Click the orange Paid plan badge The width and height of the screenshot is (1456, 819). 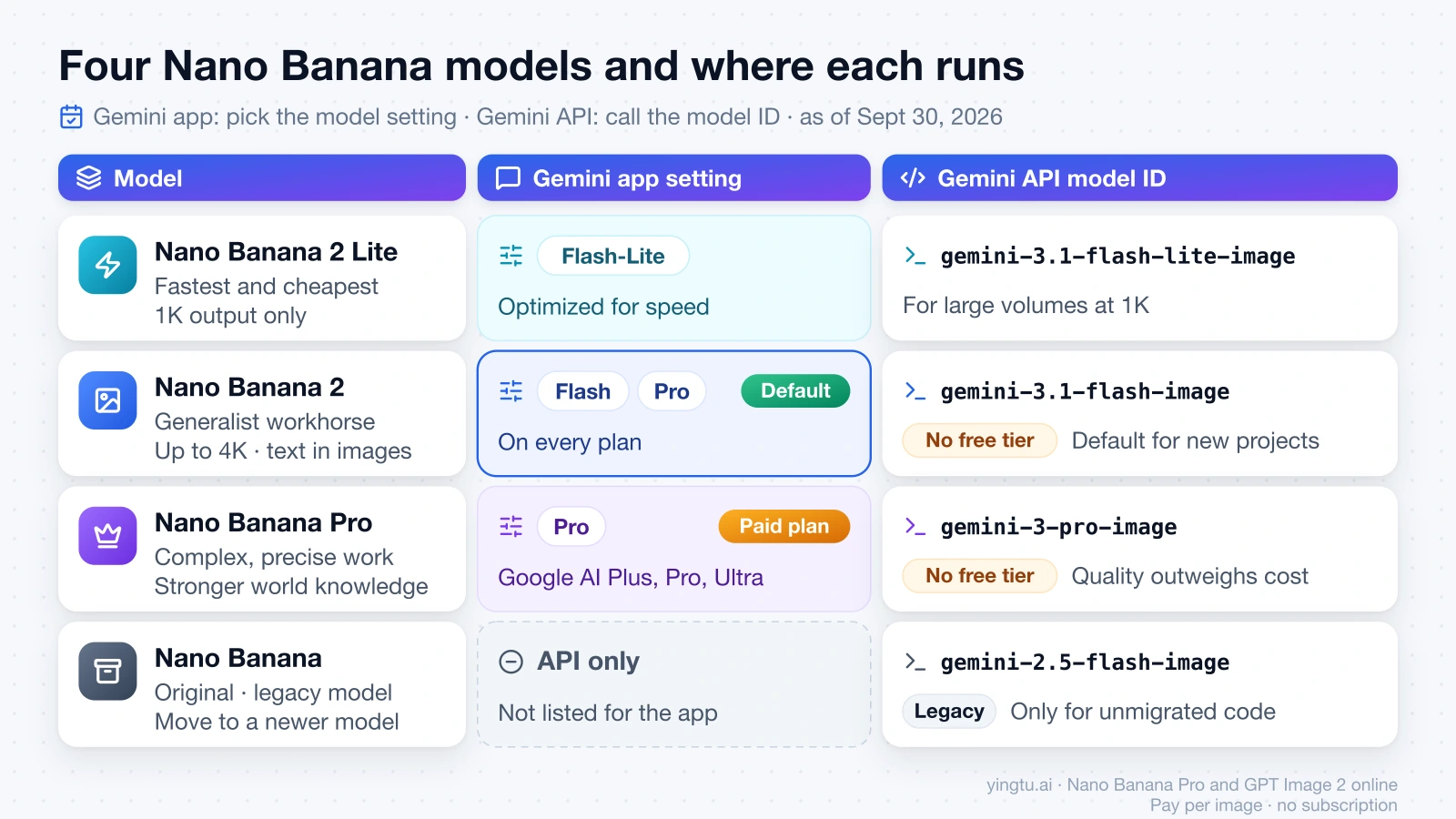pyautogui.click(x=784, y=526)
